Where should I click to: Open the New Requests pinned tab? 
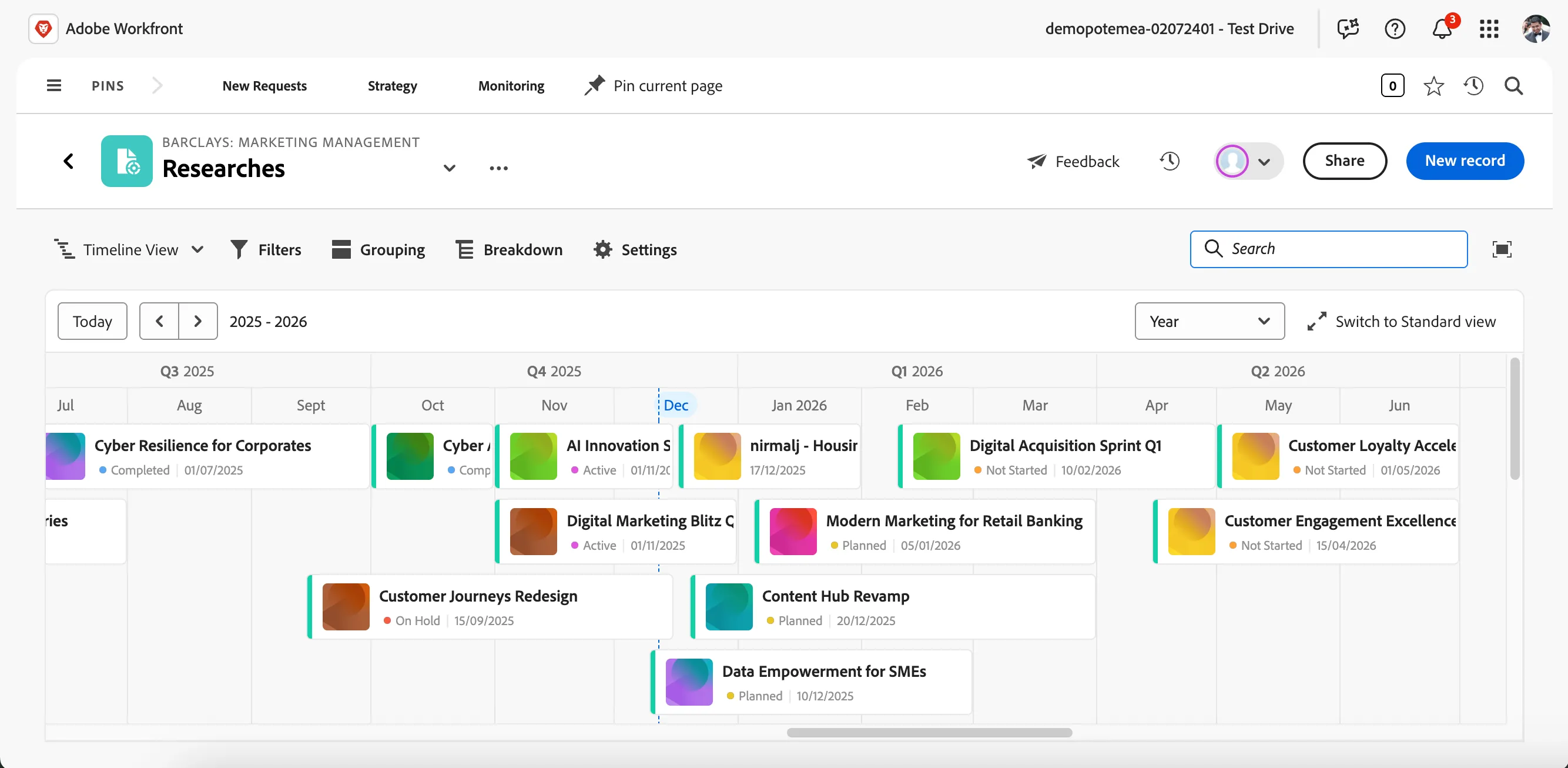[x=265, y=86]
